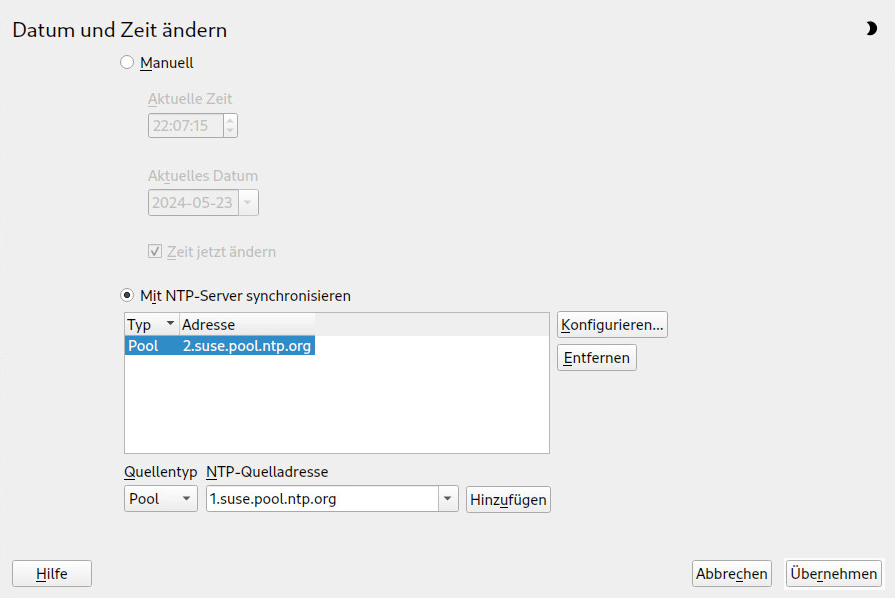Click the Hinzufügen button
895x598 pixels.
coord(508,500)
